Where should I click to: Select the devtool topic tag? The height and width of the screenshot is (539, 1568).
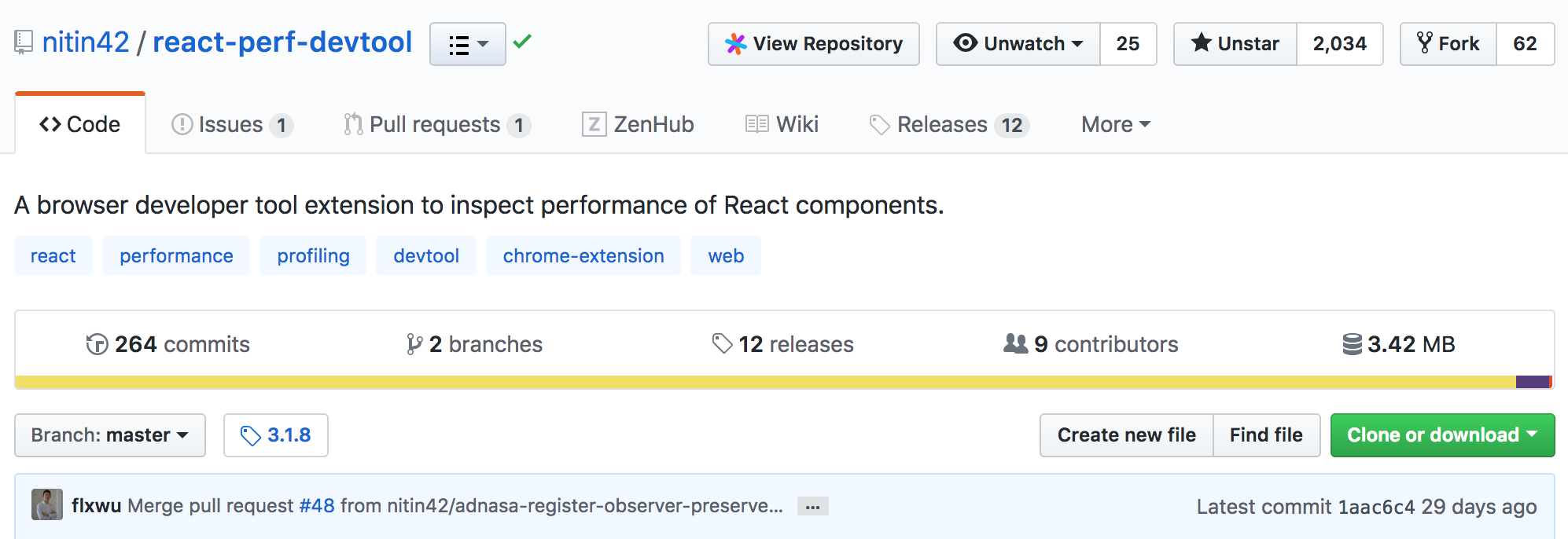pyautogui.click(x=426, y=255)
